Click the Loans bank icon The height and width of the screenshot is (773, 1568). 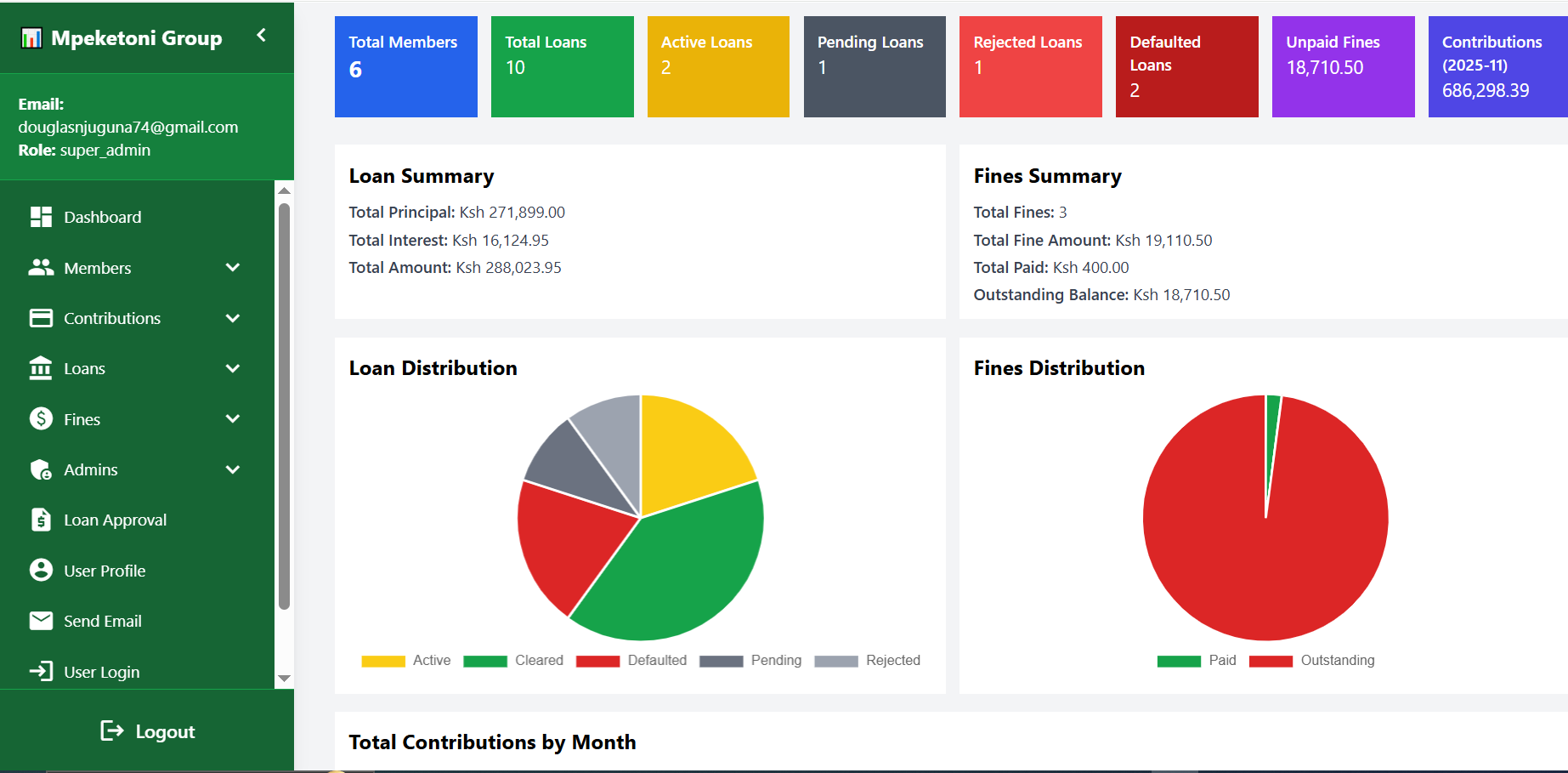click(x=41, y=368)
